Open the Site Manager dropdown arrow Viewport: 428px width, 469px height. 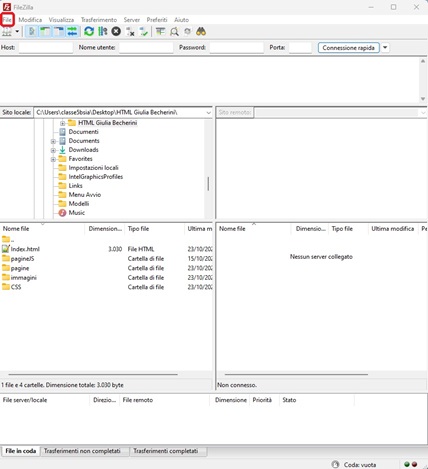17,32
